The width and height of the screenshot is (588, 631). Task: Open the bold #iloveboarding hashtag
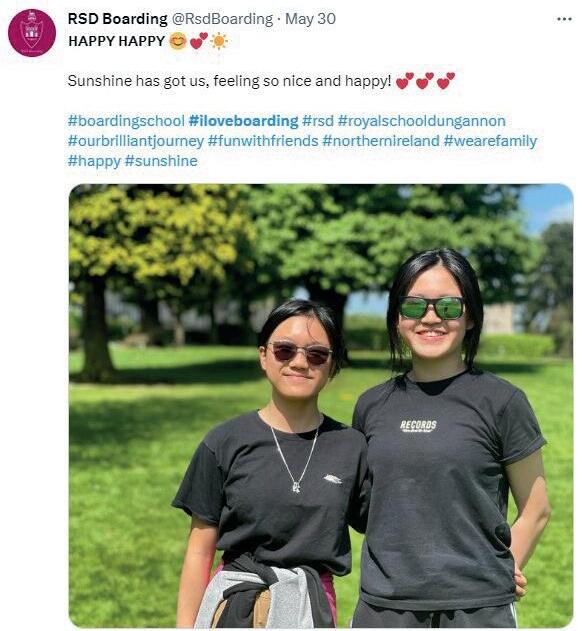[243, 121]
